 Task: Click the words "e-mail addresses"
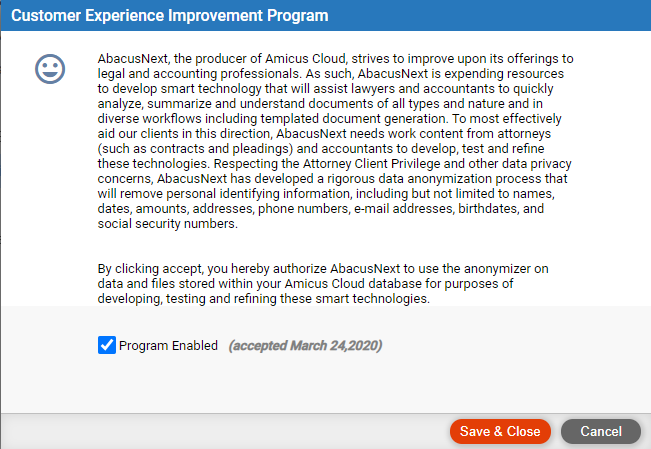(403, 209)
